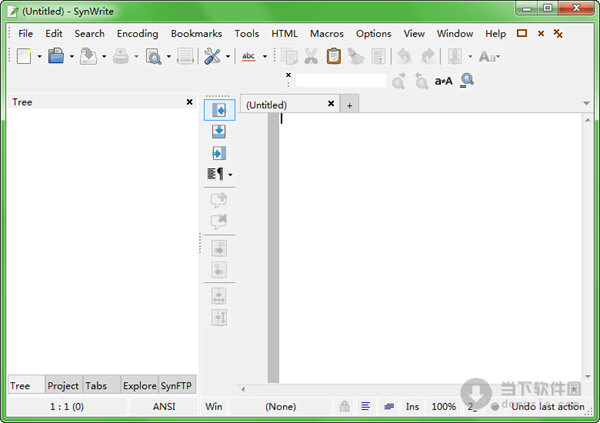Open the HTML menu
The width and height of the screenshot is (600, 423).
click(x=284, y=34)
